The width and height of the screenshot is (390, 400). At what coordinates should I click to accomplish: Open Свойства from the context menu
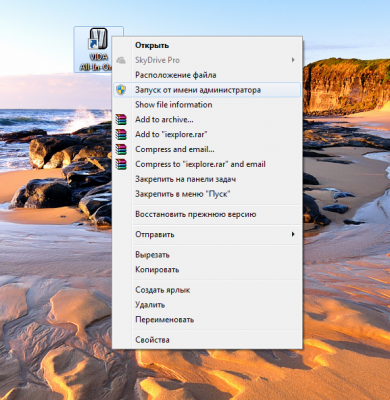[x=207, y=340]
